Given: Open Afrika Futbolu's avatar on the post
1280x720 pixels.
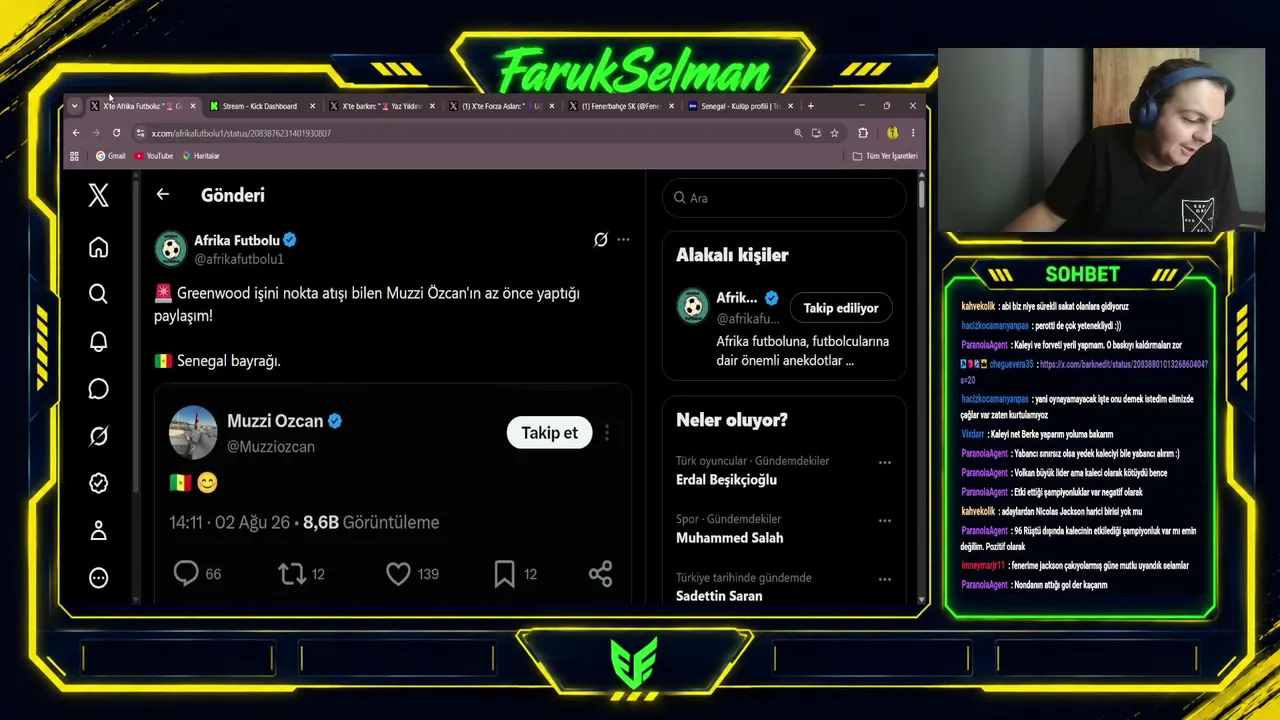Looking at the screenshot, I should coord(171,249).
